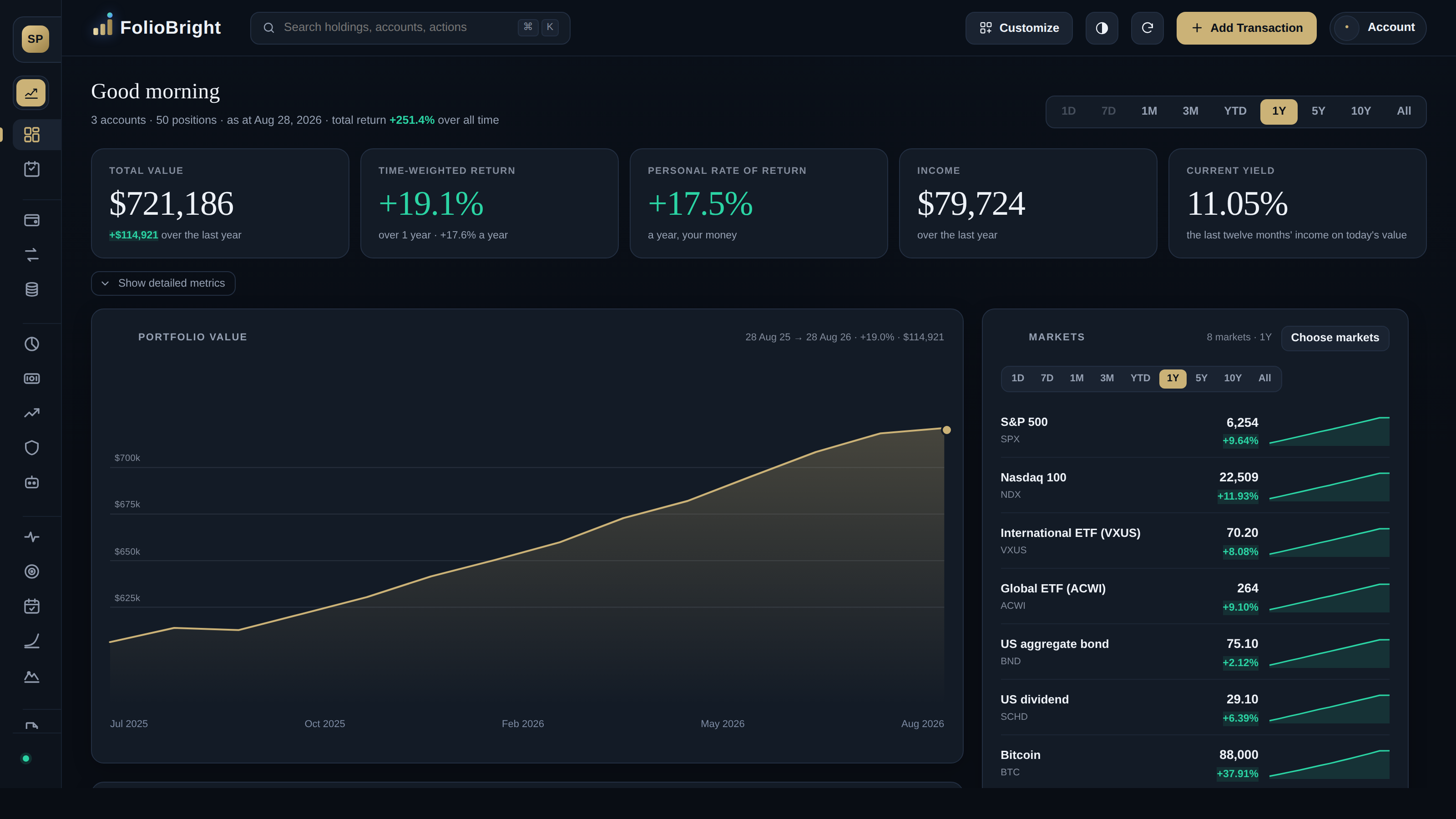Toggle the contrast theme icon button
The image size is (1456, 819).
pyautogui.click(x=1102, y=28)
